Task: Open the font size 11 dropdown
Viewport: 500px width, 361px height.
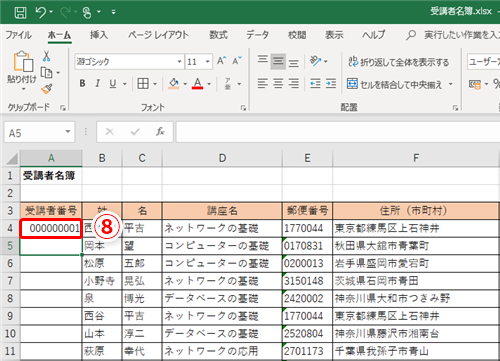Action: (208, 61)
